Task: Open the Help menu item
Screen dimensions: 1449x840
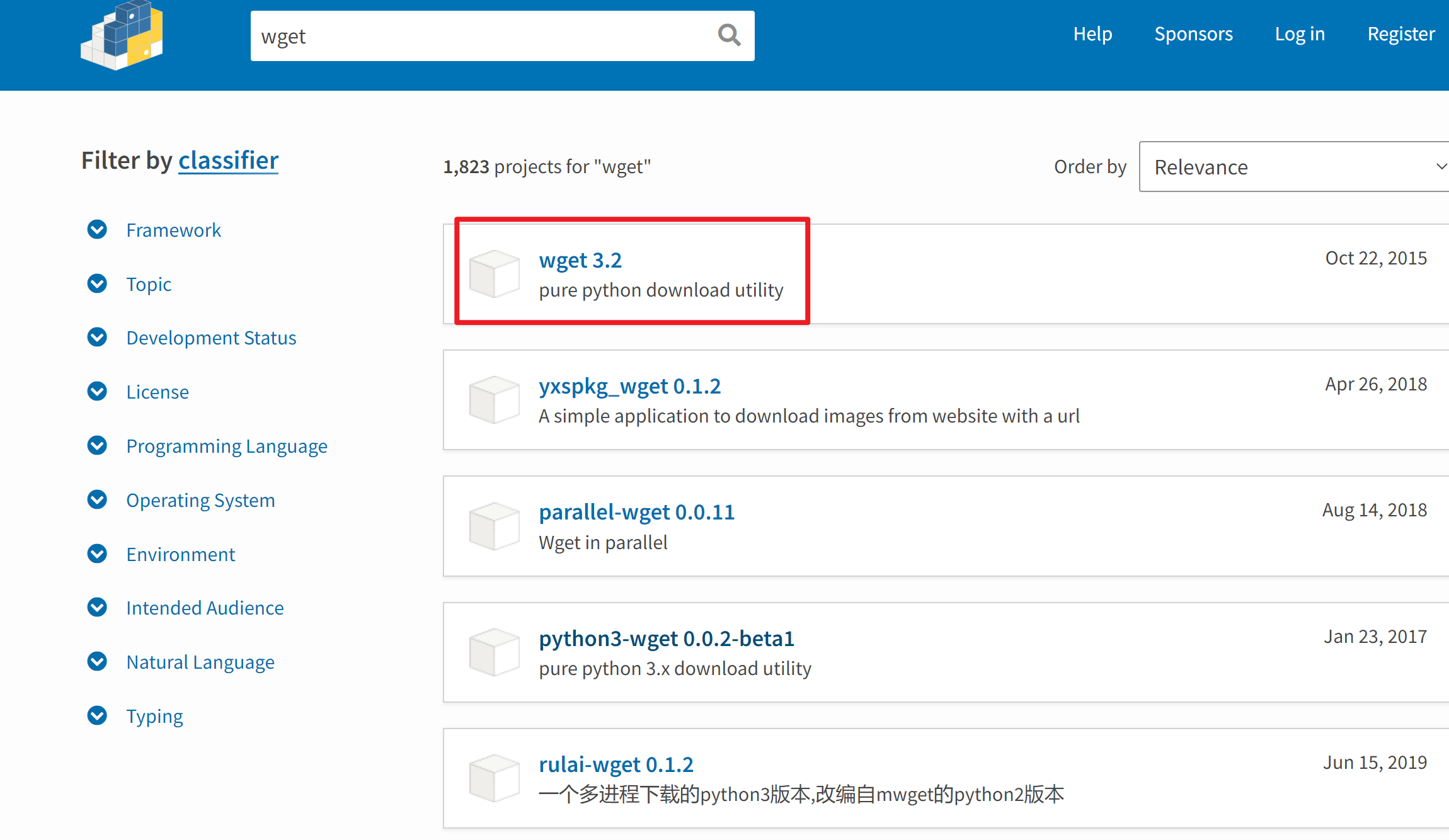Action: (1092, 34)
